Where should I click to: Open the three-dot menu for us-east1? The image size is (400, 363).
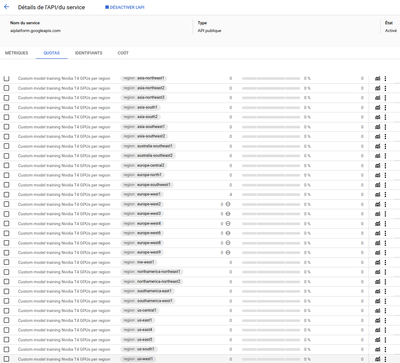click(x=385, y=320)
